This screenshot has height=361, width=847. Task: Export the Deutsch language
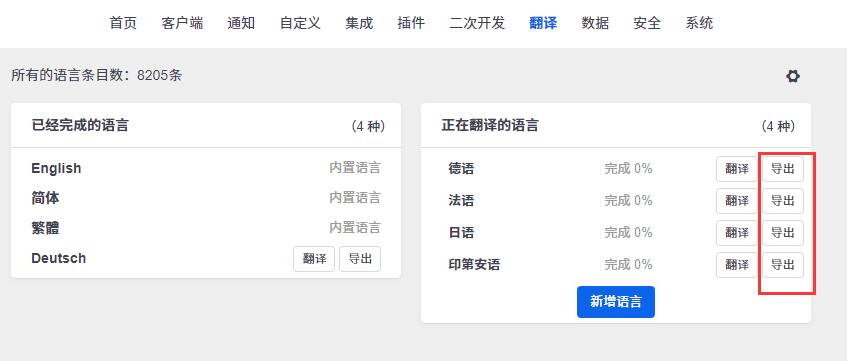coord(360,259)
